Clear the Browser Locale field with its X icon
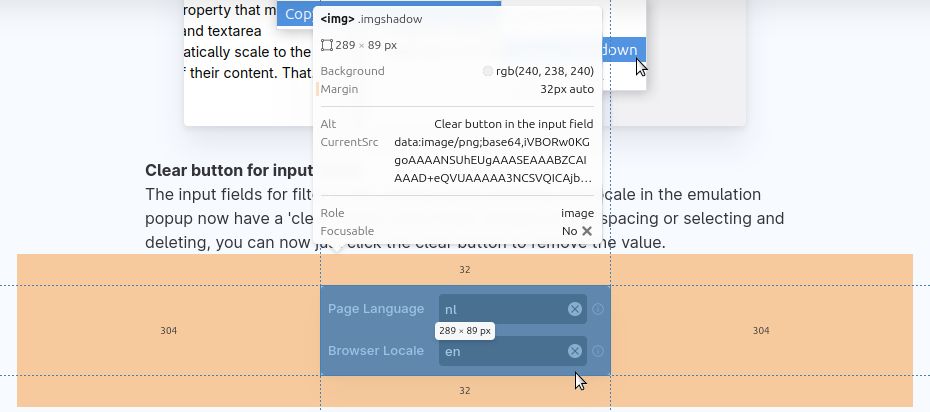930x412 pixels. pyautogui.click(x=575, y=351)
